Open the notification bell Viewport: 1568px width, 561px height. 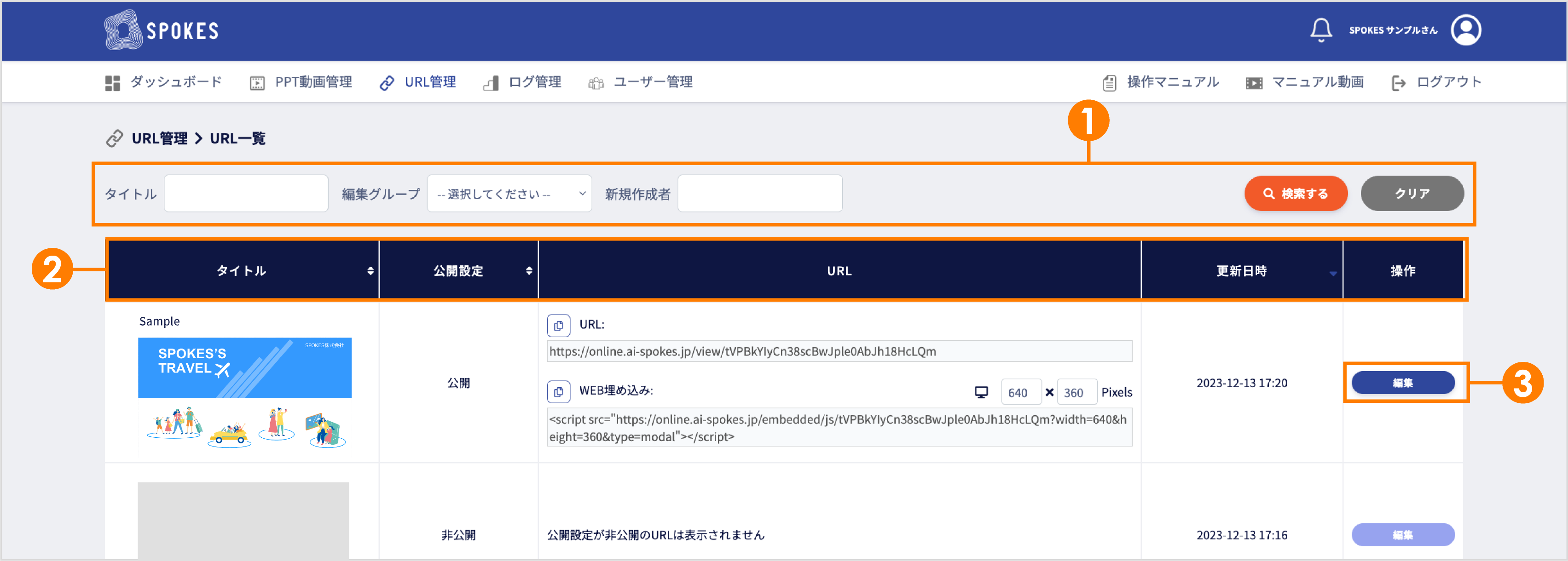point(1321,30)
